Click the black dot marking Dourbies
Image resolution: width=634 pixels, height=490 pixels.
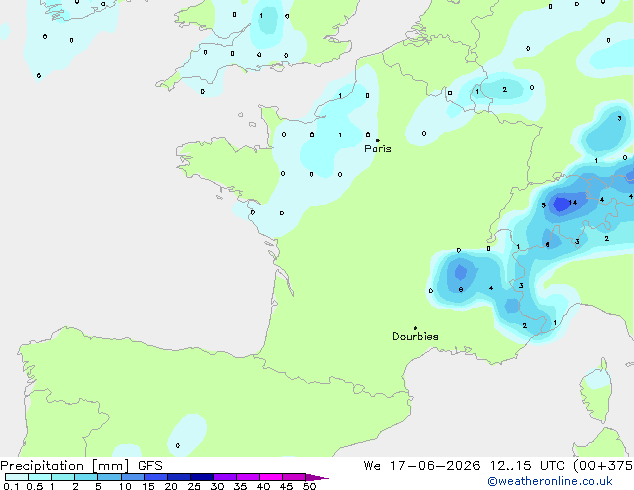pos(415,328)
